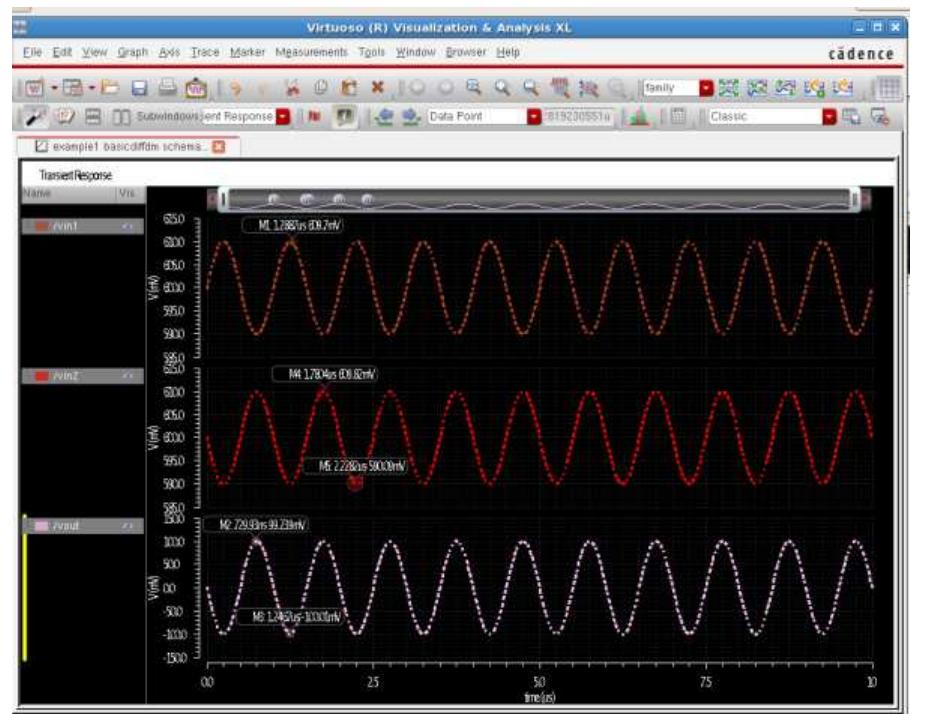Click the zoom out magnifier icon
Image resolution: width=925 pixels, height=714 pixels.
(x=531, y=88)
